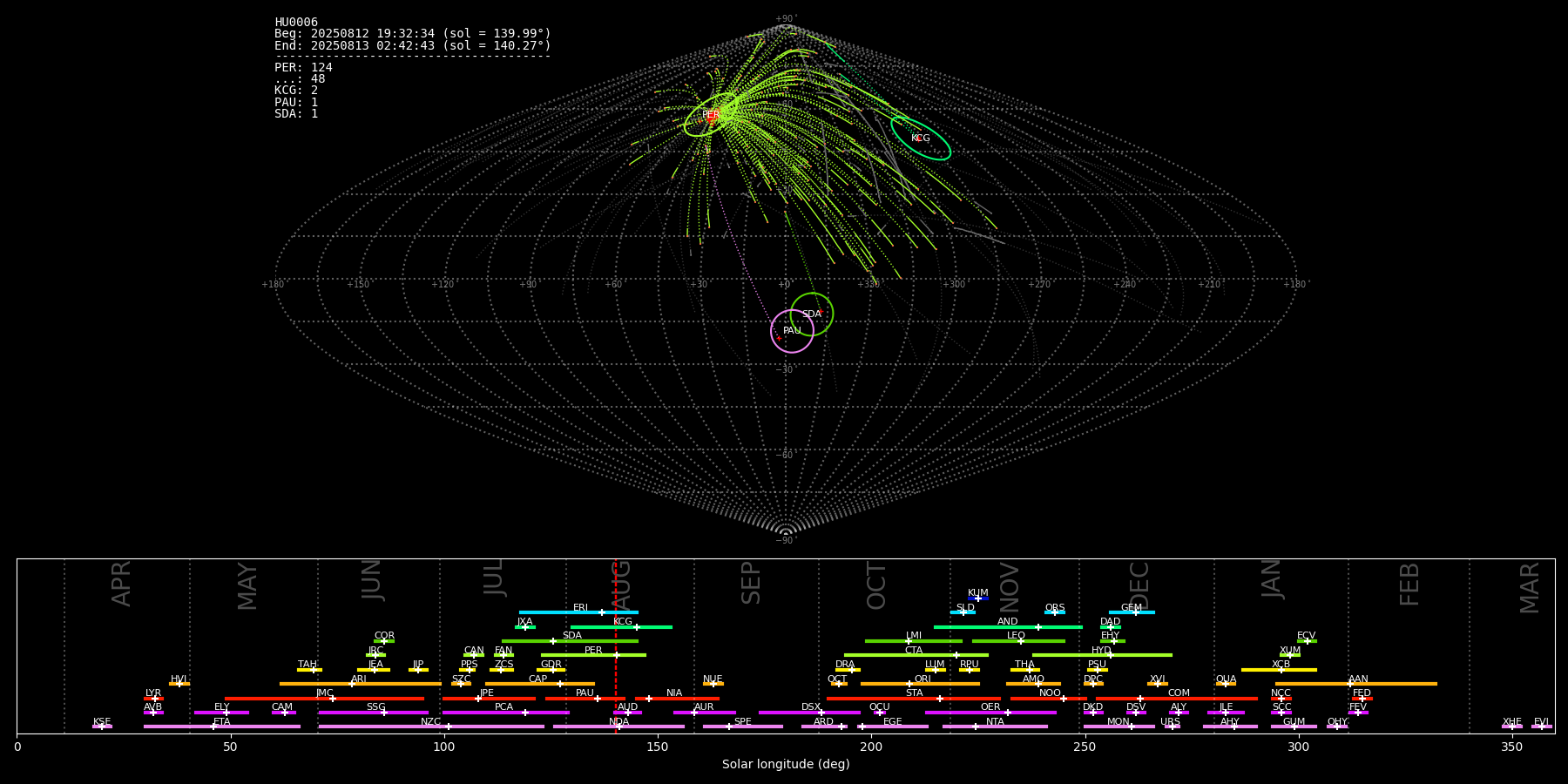Click the SDA radiant circle on sky map
1568x784 pixels.
pyautogui.click(x=812, y=314)
